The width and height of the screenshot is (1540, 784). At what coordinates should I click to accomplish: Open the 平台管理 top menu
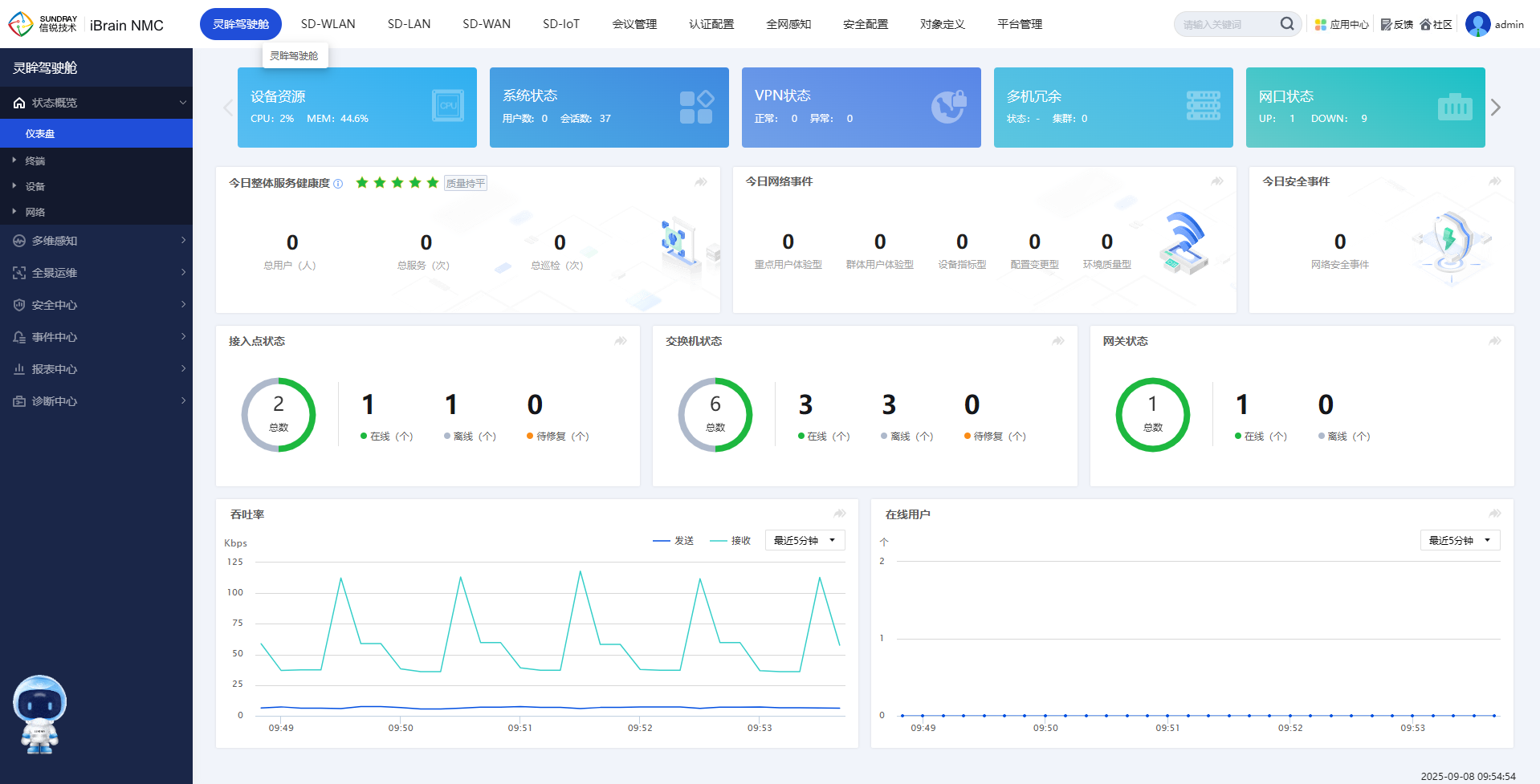1019,24
